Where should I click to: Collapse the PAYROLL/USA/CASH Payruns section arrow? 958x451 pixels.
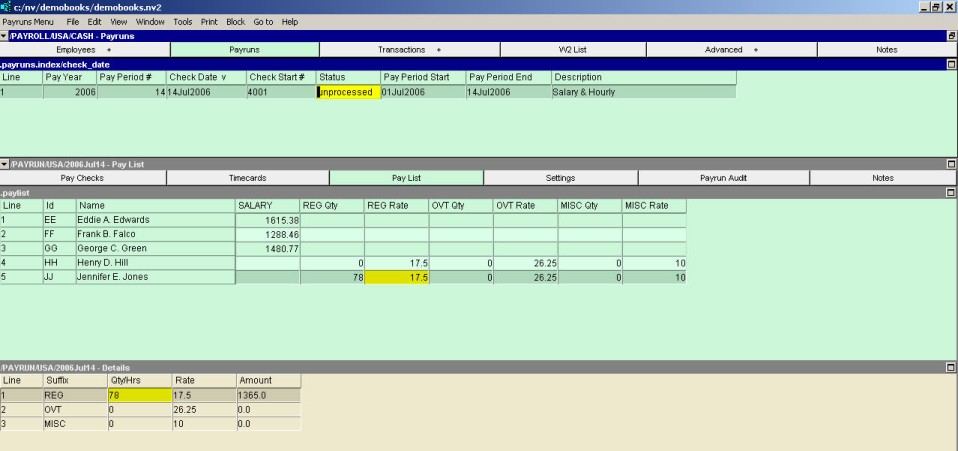pos(4,36)
